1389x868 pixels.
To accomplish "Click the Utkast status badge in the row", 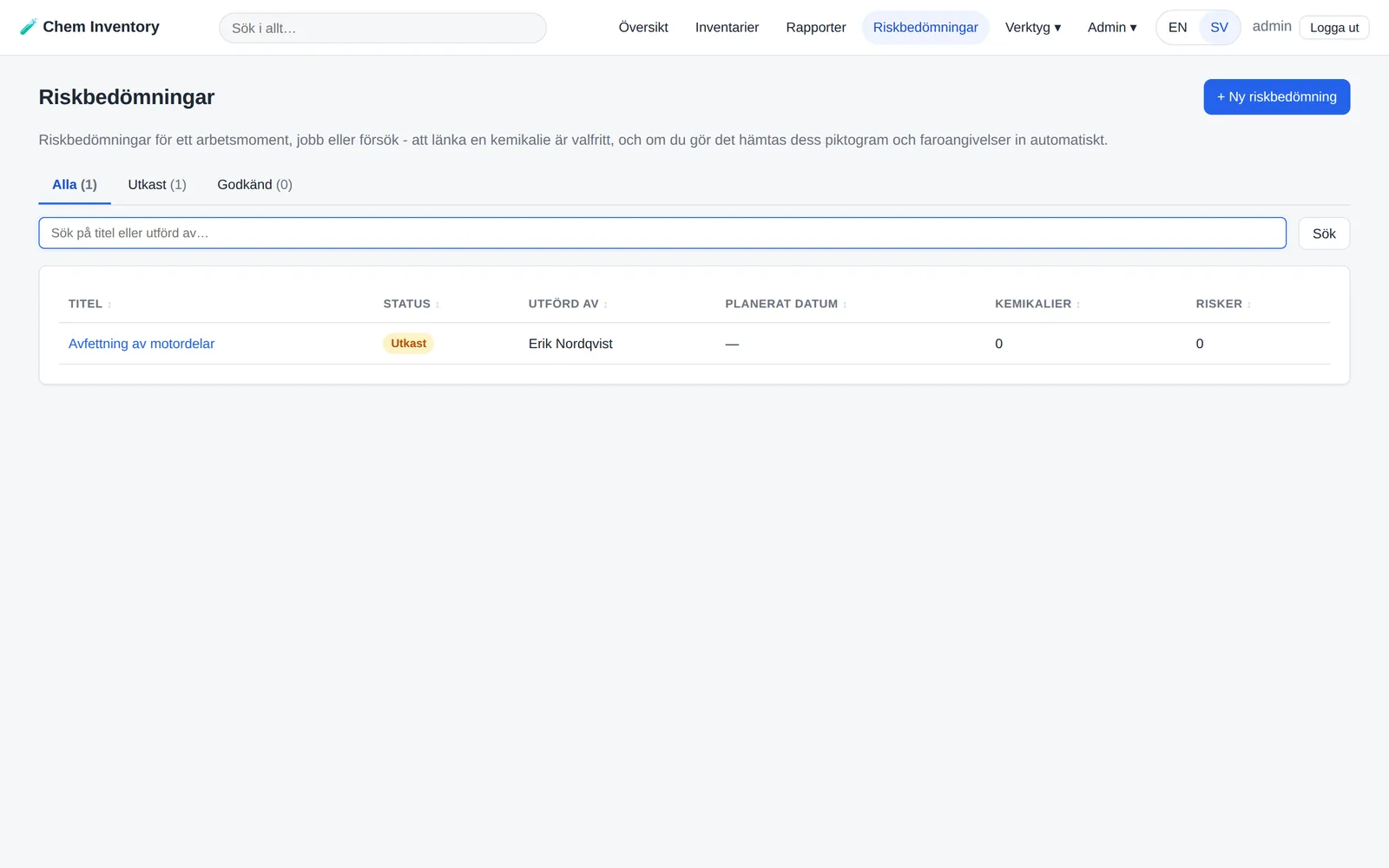I will (408, 344).
